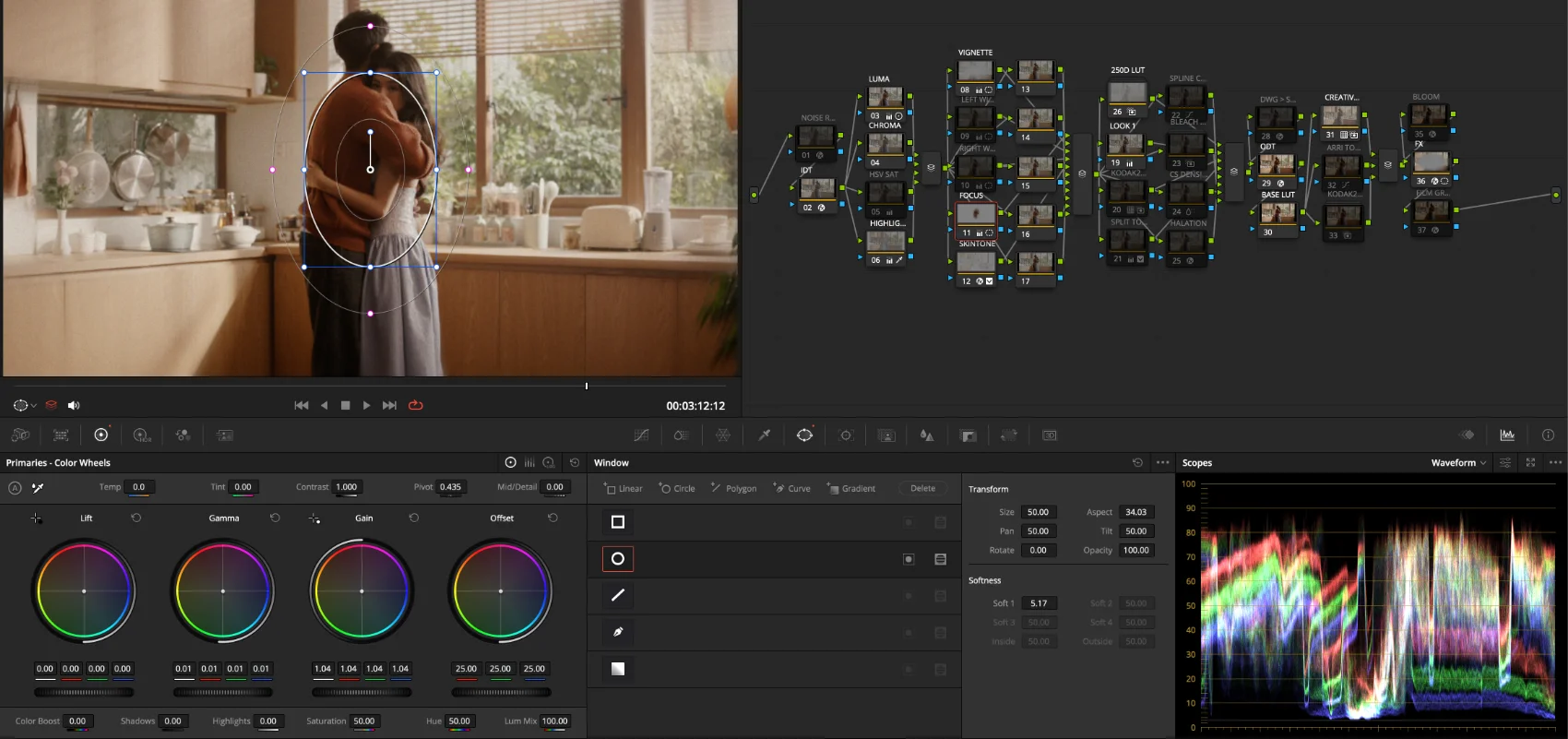Image resolution: width=1568 pixels, height=739 pixels.
Task: Mute the viewer audio speaker
Action: coord(74,405)
